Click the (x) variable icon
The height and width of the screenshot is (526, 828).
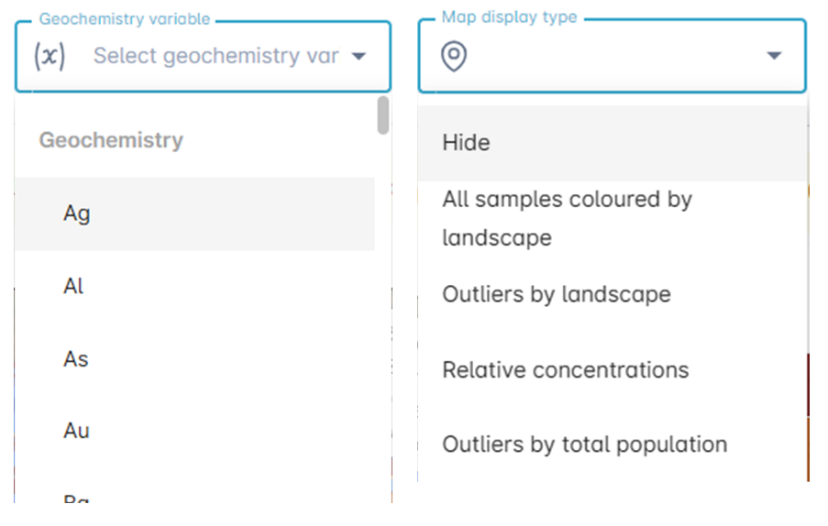pos(50,56)
